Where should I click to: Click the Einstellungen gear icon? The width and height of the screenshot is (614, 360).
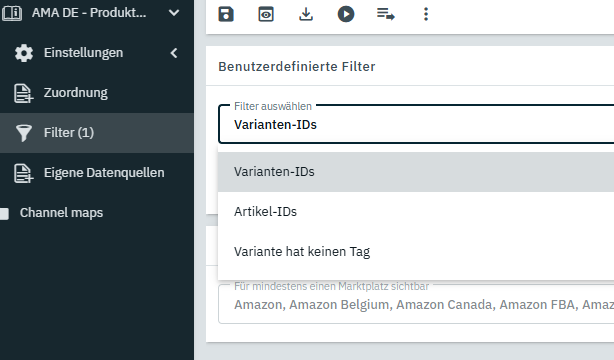24,53
